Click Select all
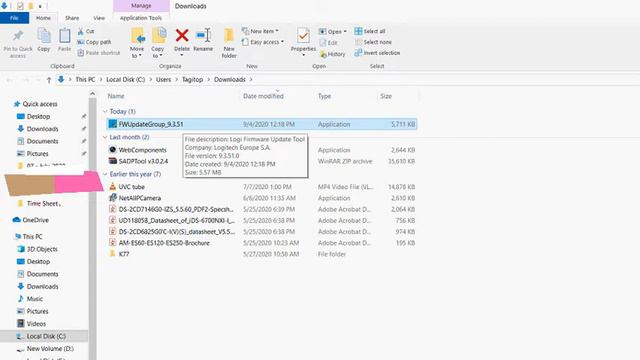 click(370, 31)
